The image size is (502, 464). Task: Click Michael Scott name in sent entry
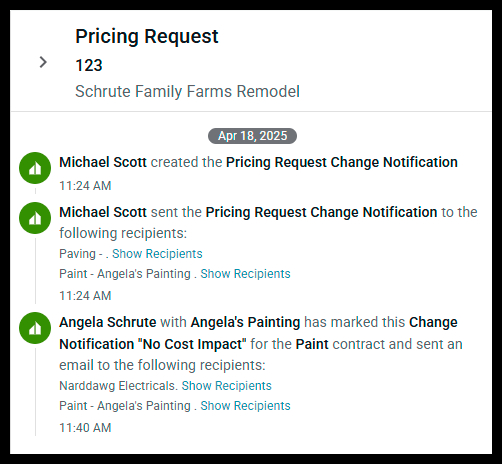[x=103, y=212]
